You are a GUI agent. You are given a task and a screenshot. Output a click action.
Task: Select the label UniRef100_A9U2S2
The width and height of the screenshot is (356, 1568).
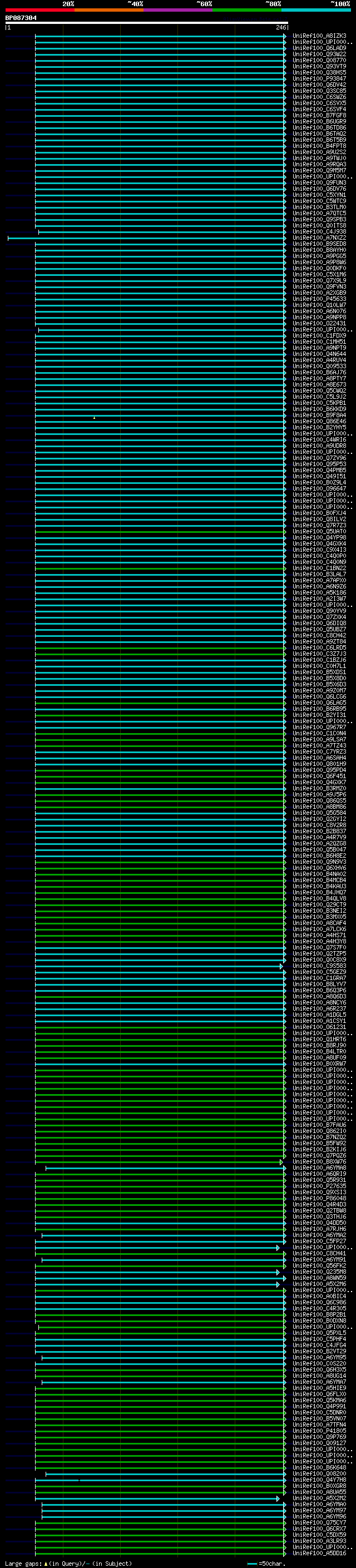(319, 152)
